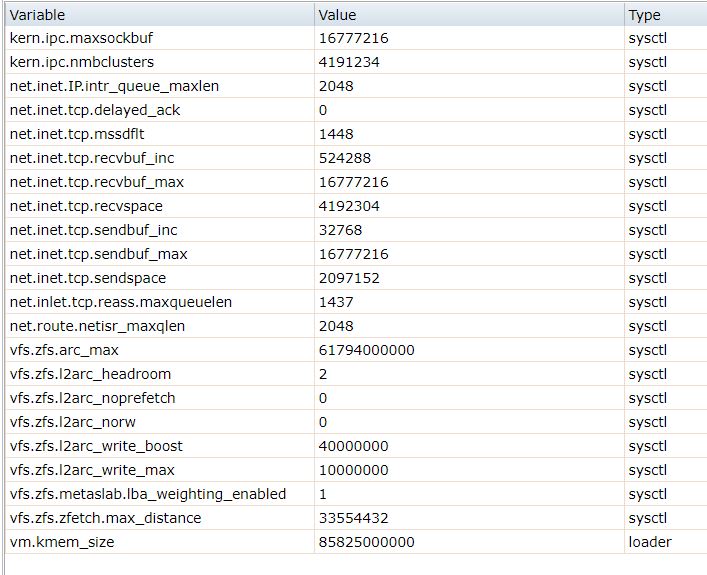This screenshot has width=707, height=575.
Task: Click the Type column header
Action: pyautogui.click(x=666, y=15)
